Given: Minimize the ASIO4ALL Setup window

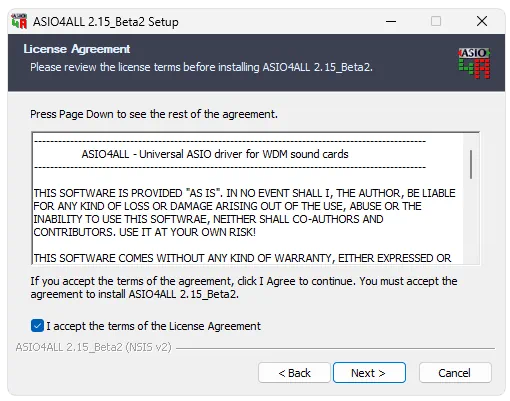Looking at the screenshot, I should click(x=391, y=22).
